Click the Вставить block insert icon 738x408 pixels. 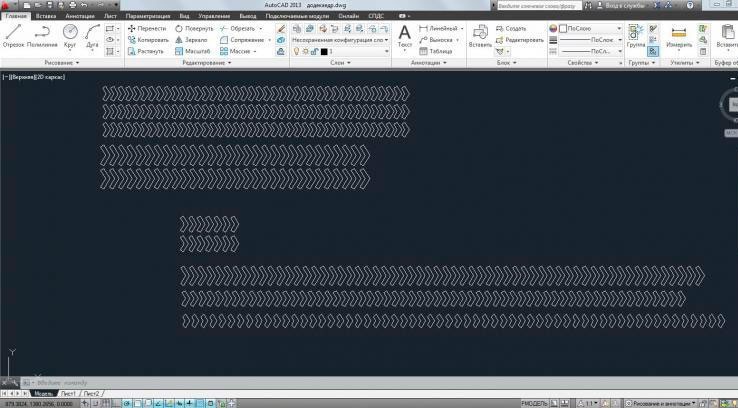coord(480,35)
